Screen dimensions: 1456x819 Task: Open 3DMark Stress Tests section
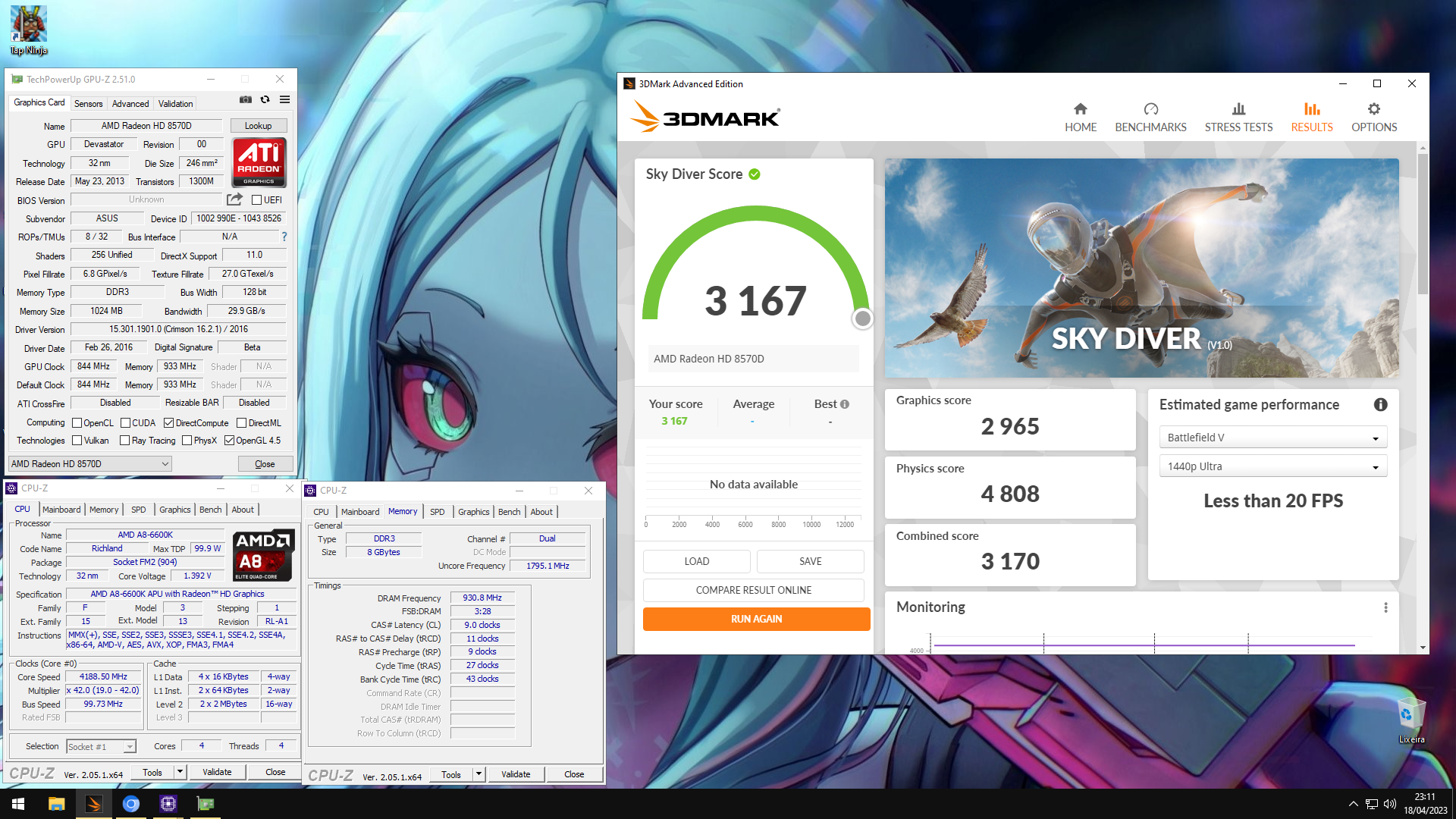point(1238,118)
